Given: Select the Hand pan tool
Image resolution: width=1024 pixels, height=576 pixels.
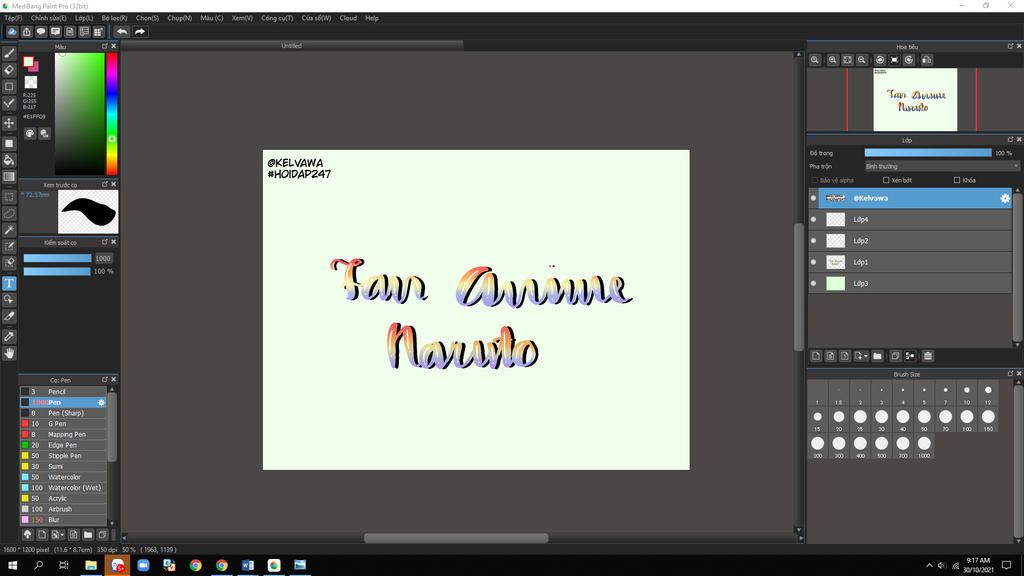Looking at the screenshot, I should pos(9,353).
